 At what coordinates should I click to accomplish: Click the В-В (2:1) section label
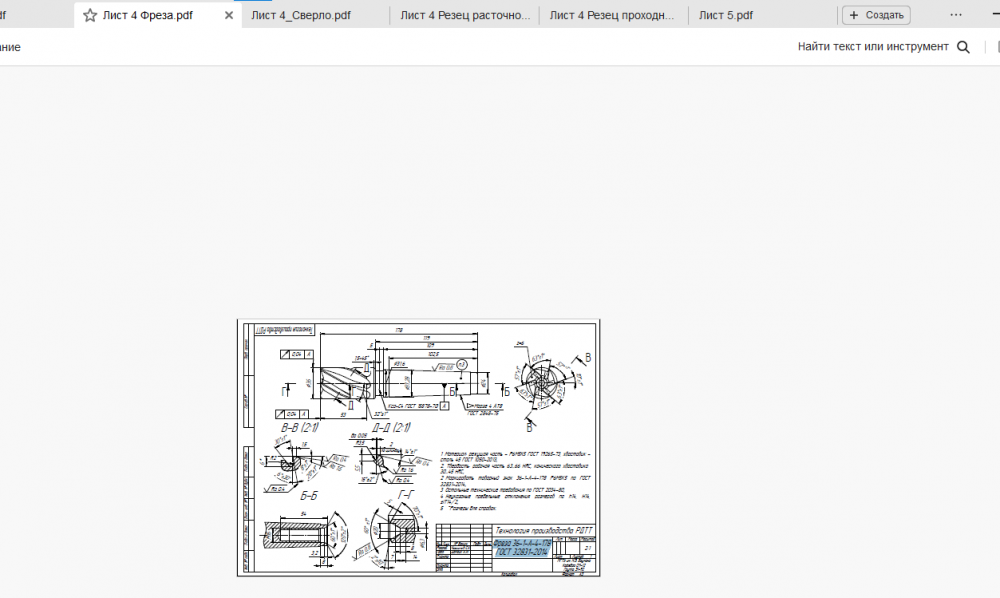[299, 427]
